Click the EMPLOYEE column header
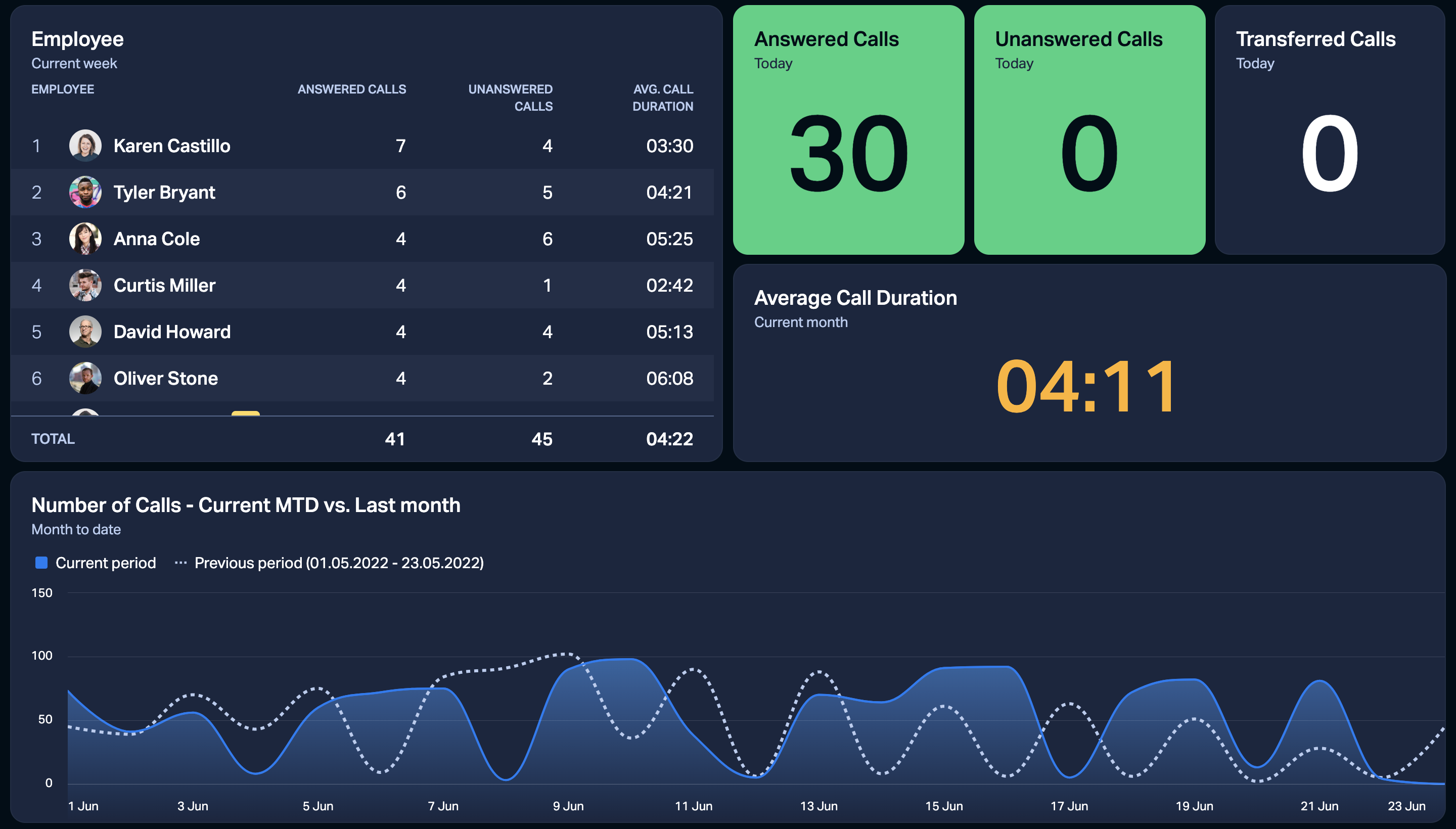This screenshot has width=1456, height=829. click(63, 89)
